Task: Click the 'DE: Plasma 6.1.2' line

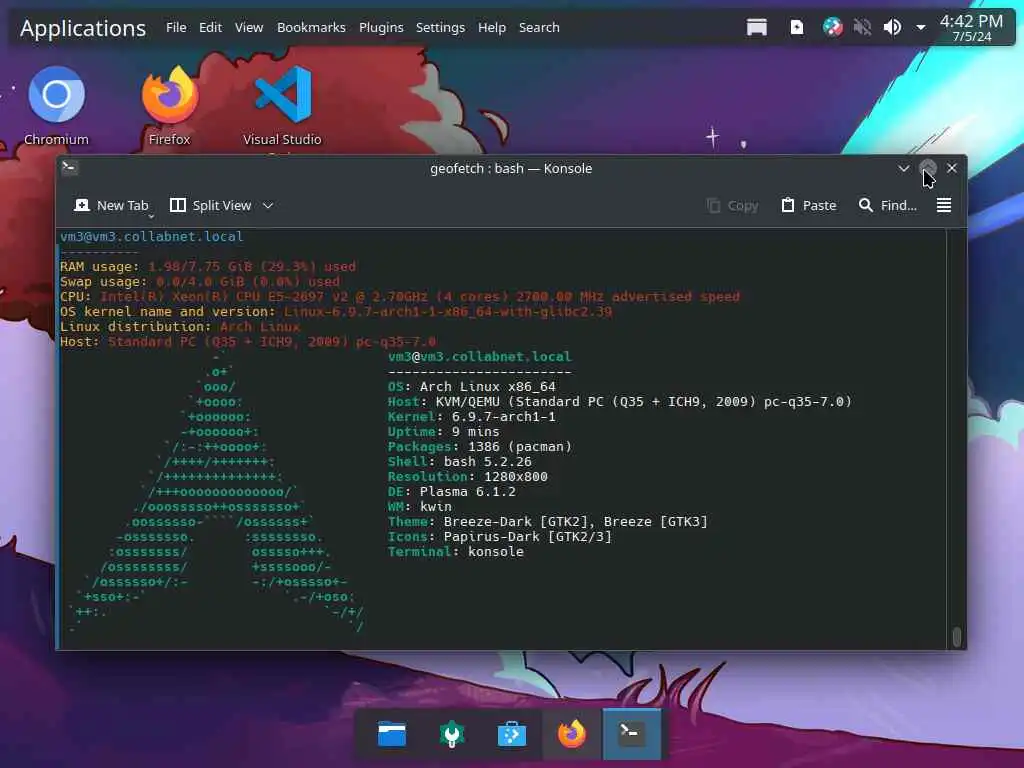Action: coord(452,492)
